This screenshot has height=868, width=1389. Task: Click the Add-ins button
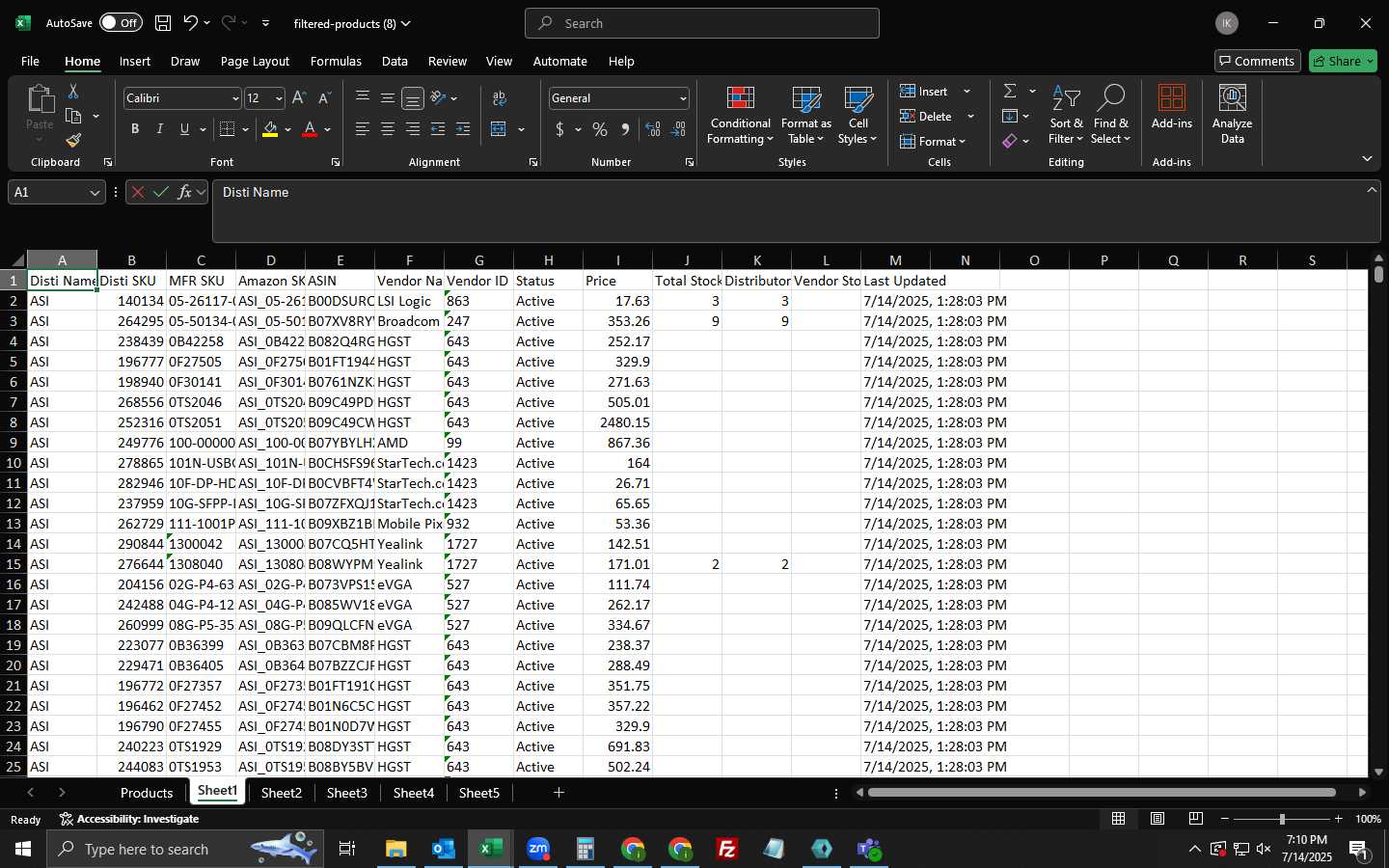pos(1172,108)
